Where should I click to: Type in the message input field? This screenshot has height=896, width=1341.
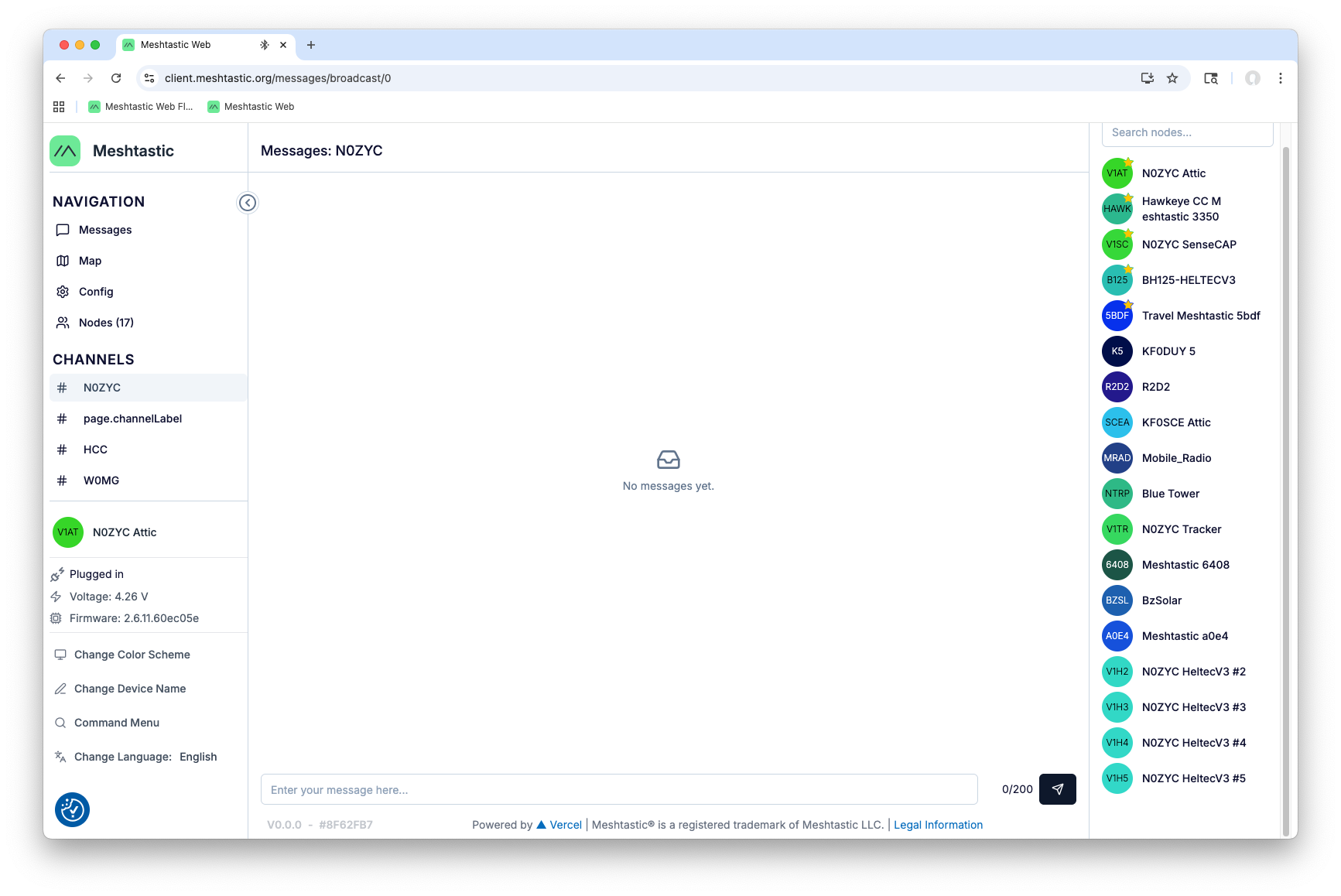coord(619,789)
